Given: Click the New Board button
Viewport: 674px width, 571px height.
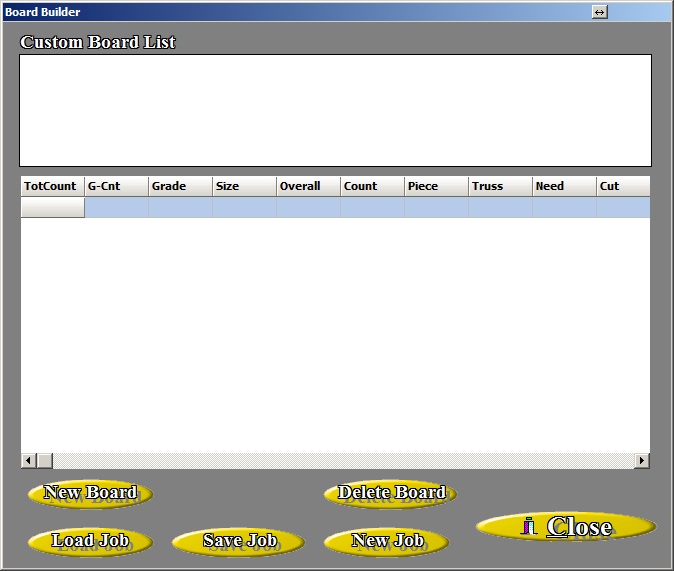Looking at the screenshot, I should 90,493.
